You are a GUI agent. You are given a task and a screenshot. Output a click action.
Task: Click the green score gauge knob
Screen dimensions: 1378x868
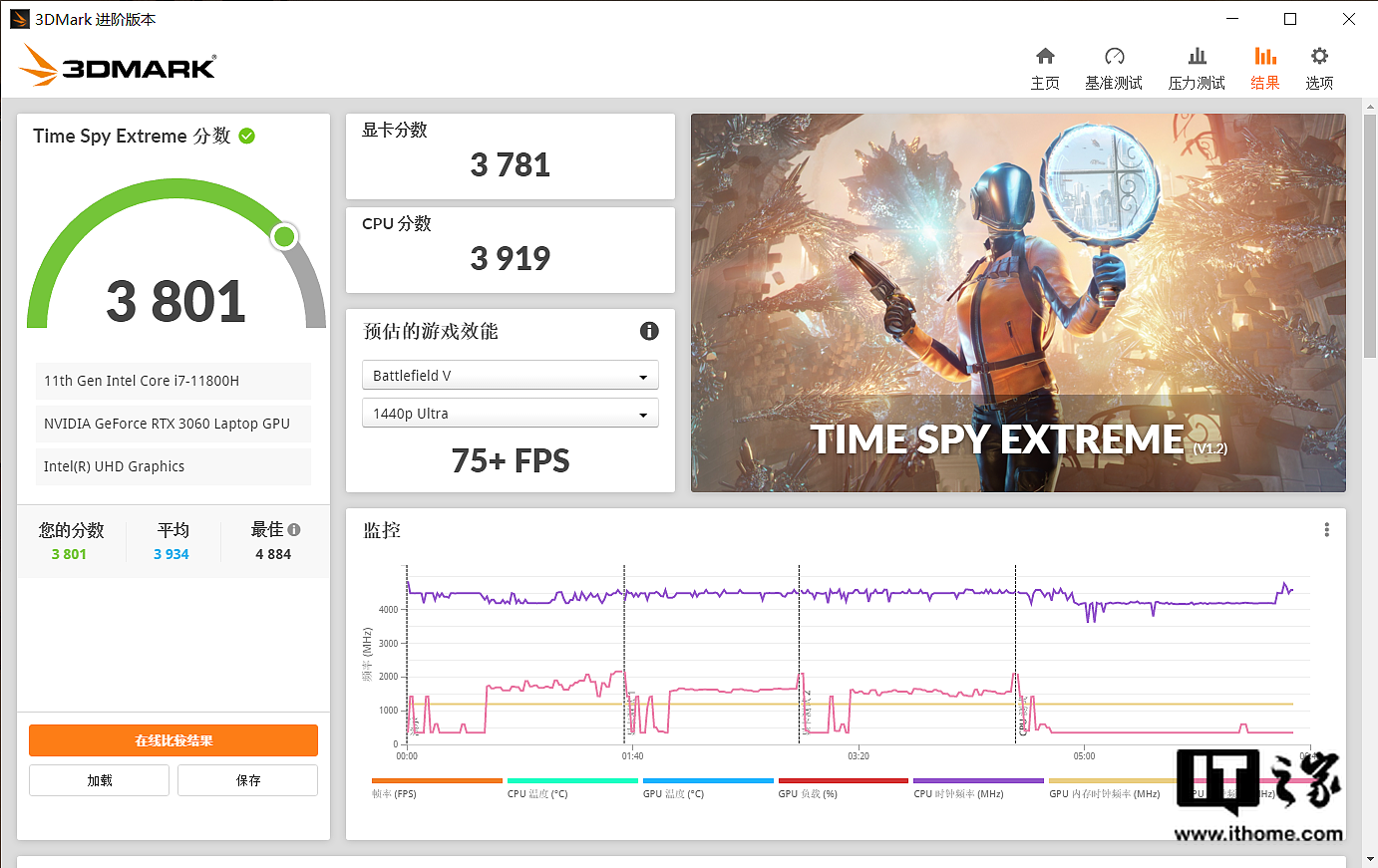coord(284,236)
